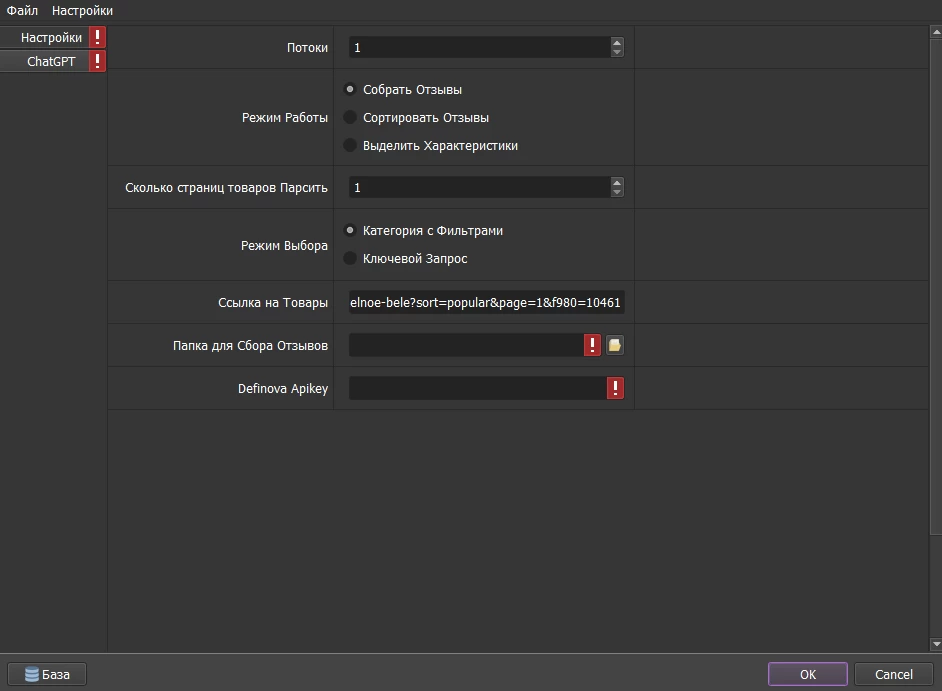This screenshot has width=942, height=691.
Task: Click the warning icon next to the Настройки tab
Action: point(97,37)
